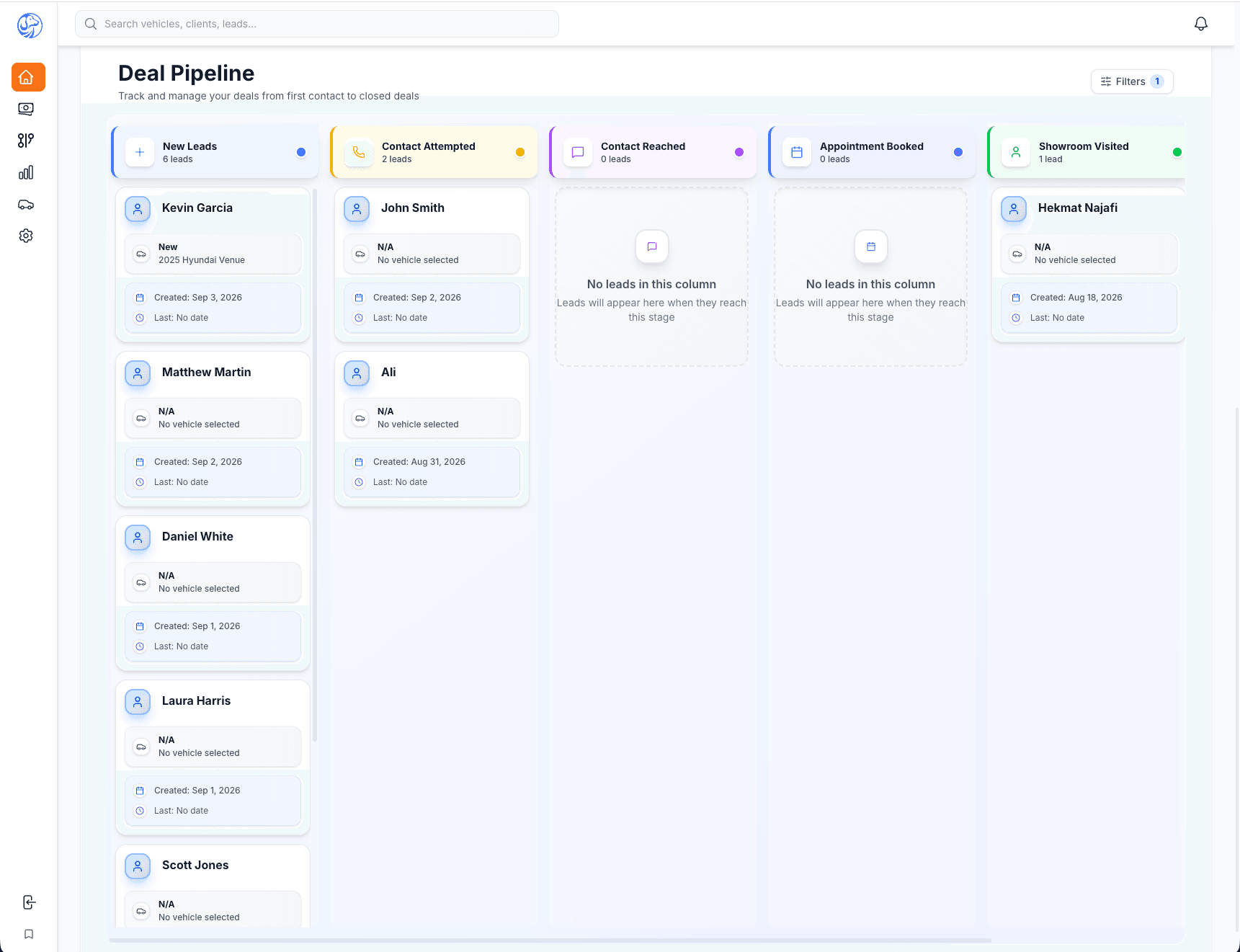This screenshot has width=1240, height=952.
Task: Select the New Leads column header
Action: [215, 152]
